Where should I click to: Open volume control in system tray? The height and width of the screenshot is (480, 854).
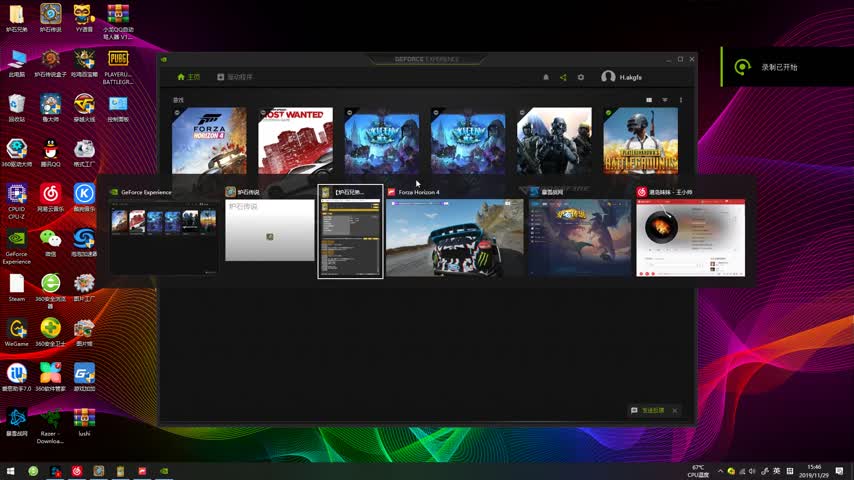click(752, 471)
